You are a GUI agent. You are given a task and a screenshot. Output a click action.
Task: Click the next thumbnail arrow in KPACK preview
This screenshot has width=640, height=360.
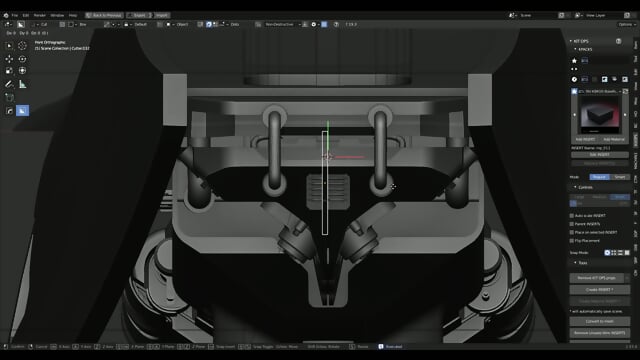pyautogui.click(x=625, y=115)
